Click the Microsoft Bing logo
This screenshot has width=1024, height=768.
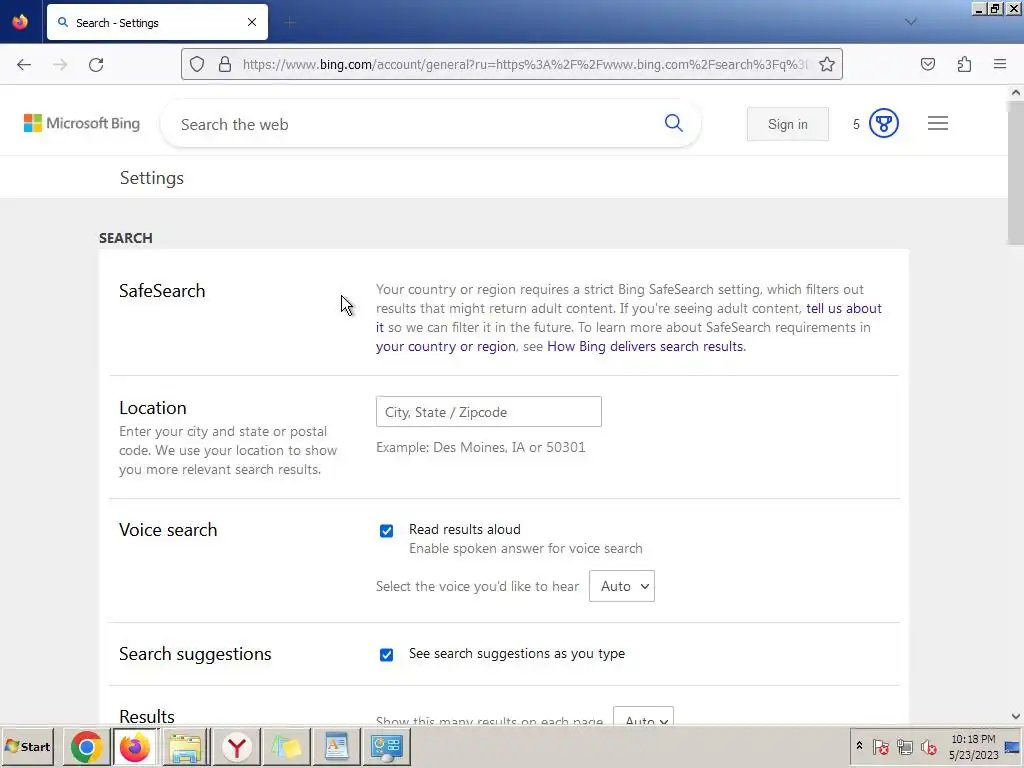[x=82, y=123]
